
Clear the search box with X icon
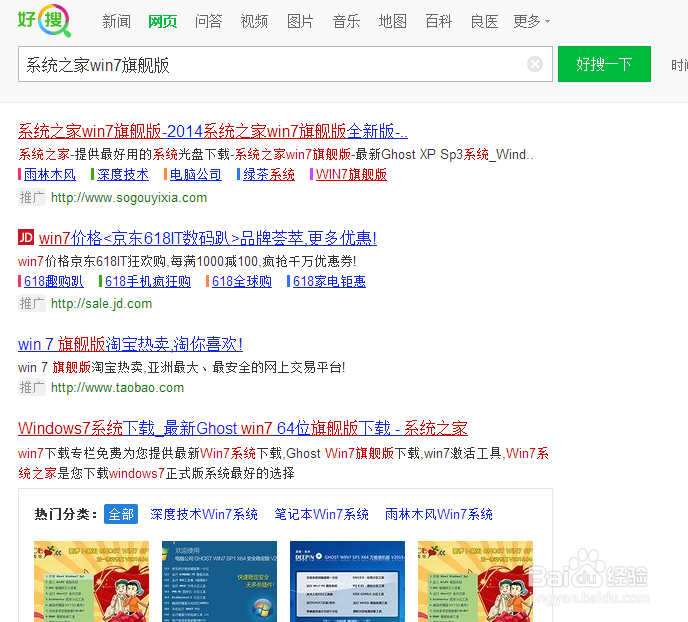[534, 64]
